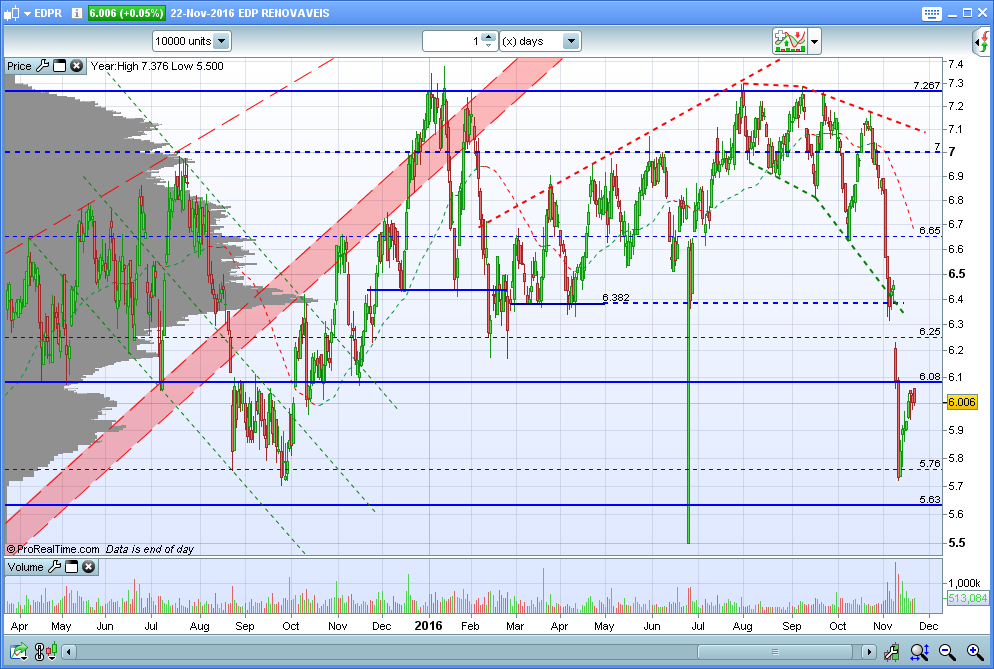Viewport: 994px width, 669px height.
Task: Increase the timeframe period with stepper up arrow
Action: (488, 37)
